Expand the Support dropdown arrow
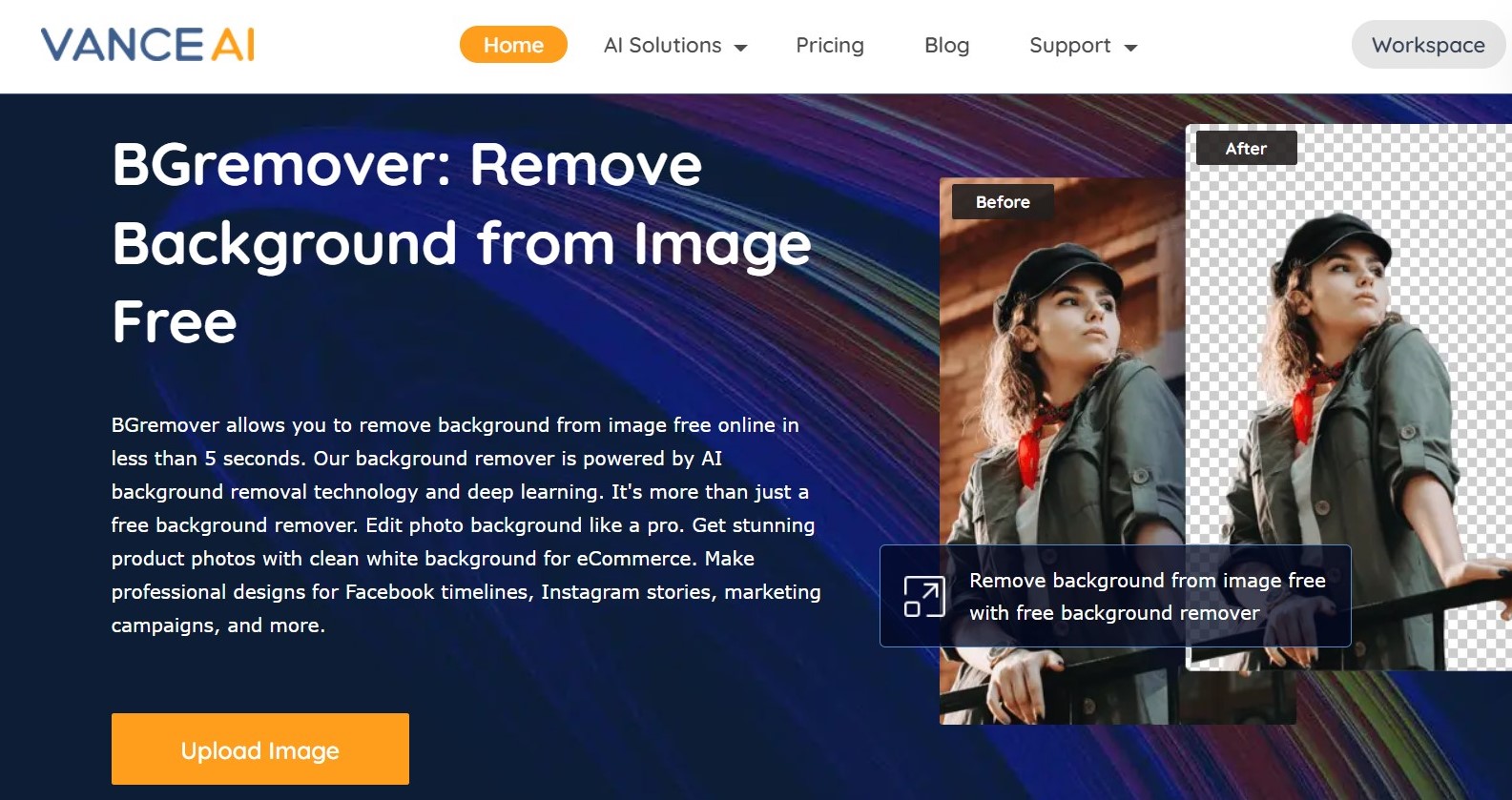 1130,47
